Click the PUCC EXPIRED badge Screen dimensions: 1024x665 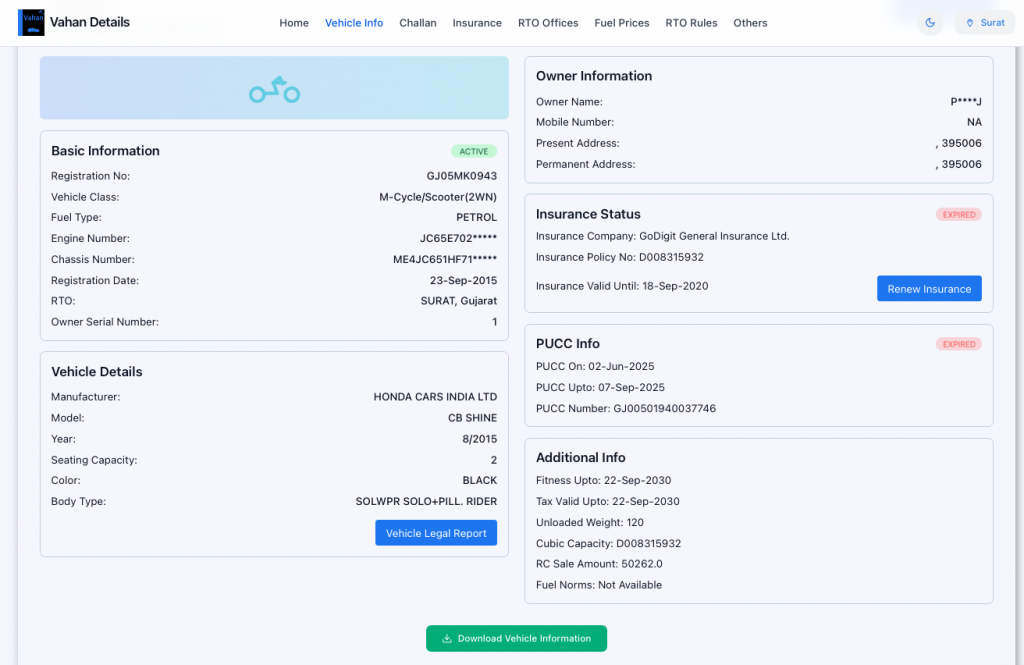pos(958,344)
